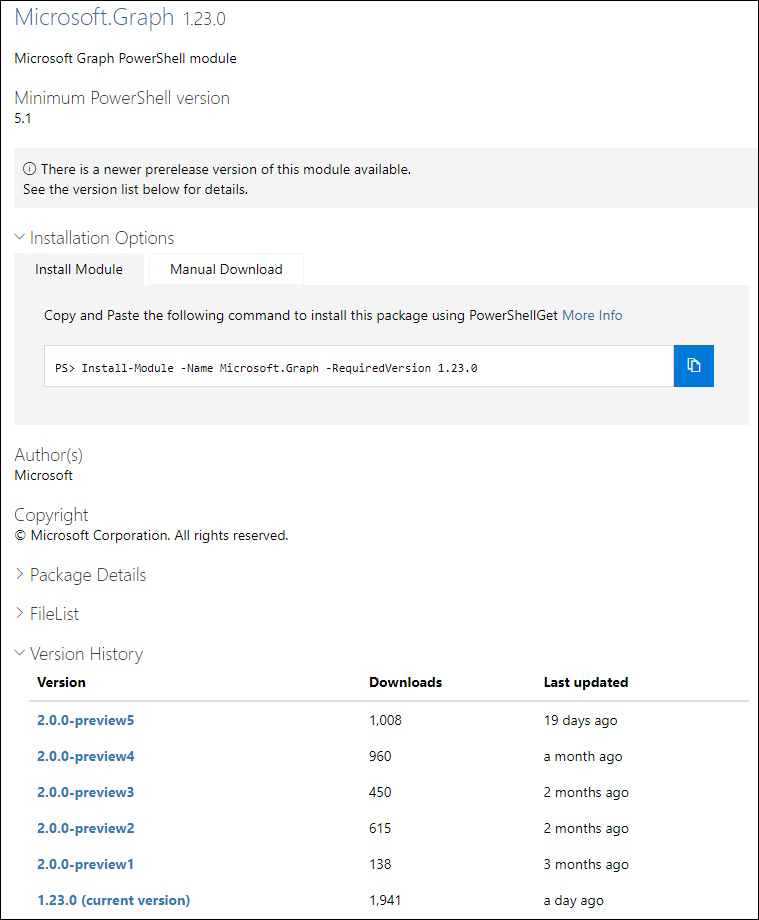Click the 615 downloads value
The width and height of the screenshot is (759, 920).
pos(380,828)
